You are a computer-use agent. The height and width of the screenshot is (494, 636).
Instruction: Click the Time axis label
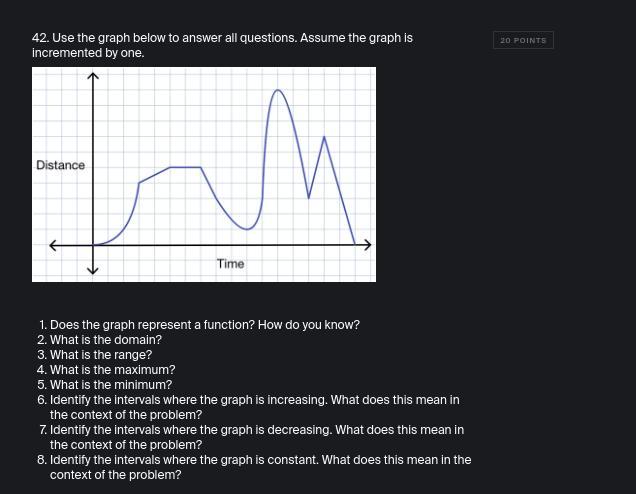[230, 264]
